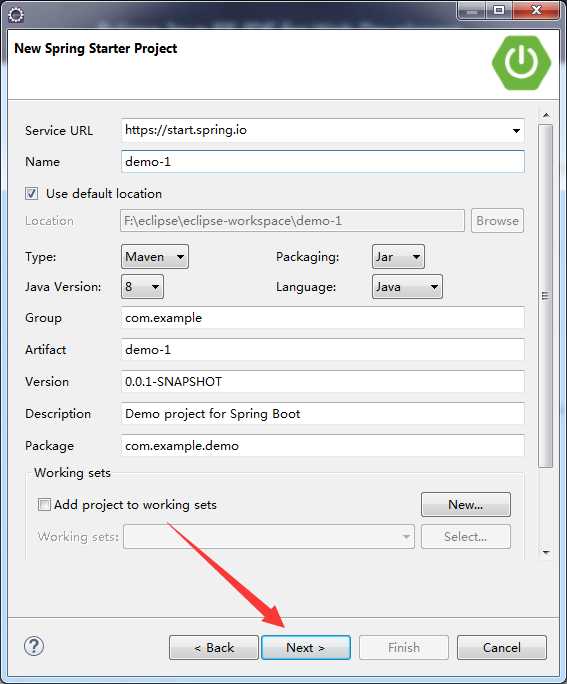Focus the Name field demo-1

pos(323,162)
